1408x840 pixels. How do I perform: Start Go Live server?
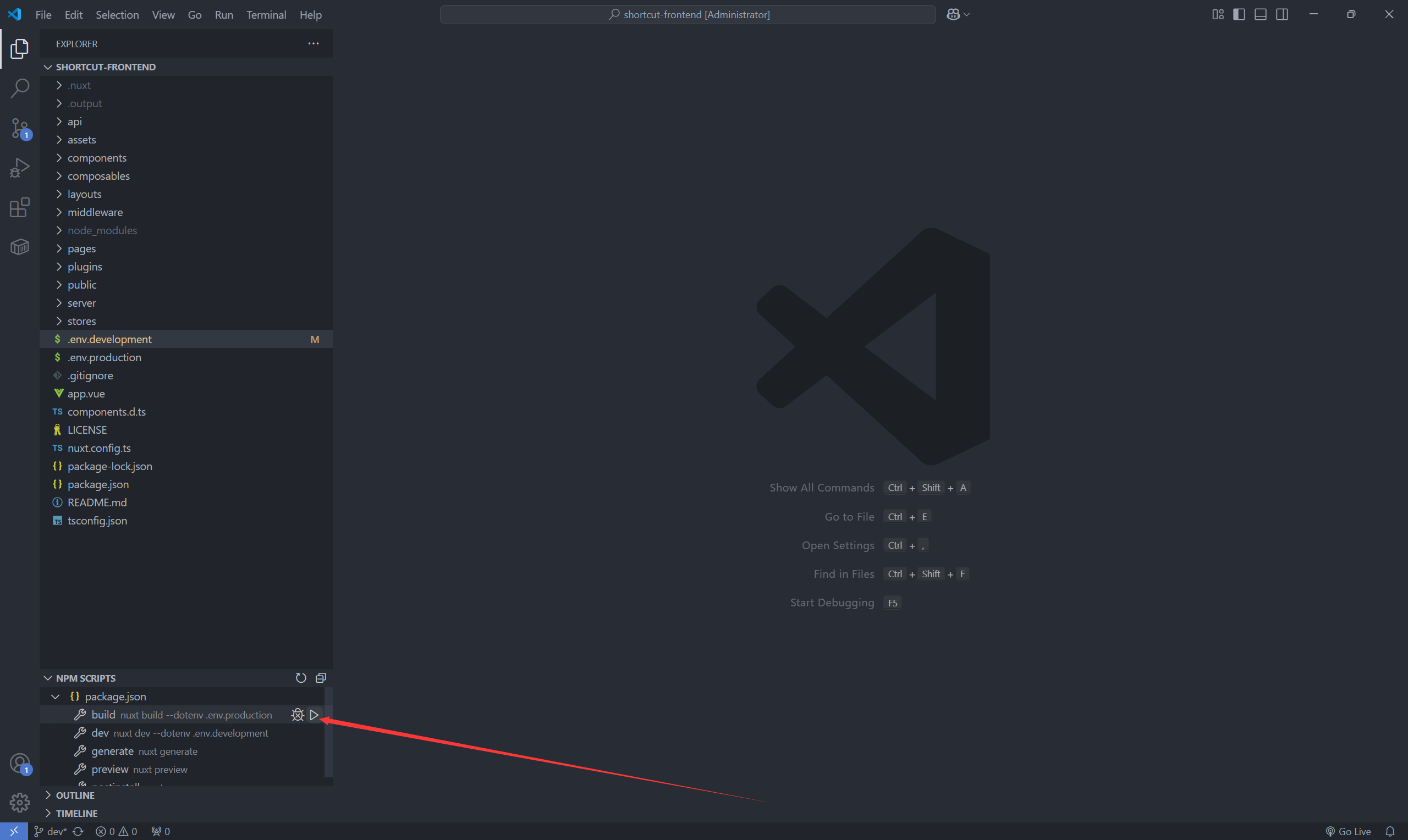(1348, 831)
